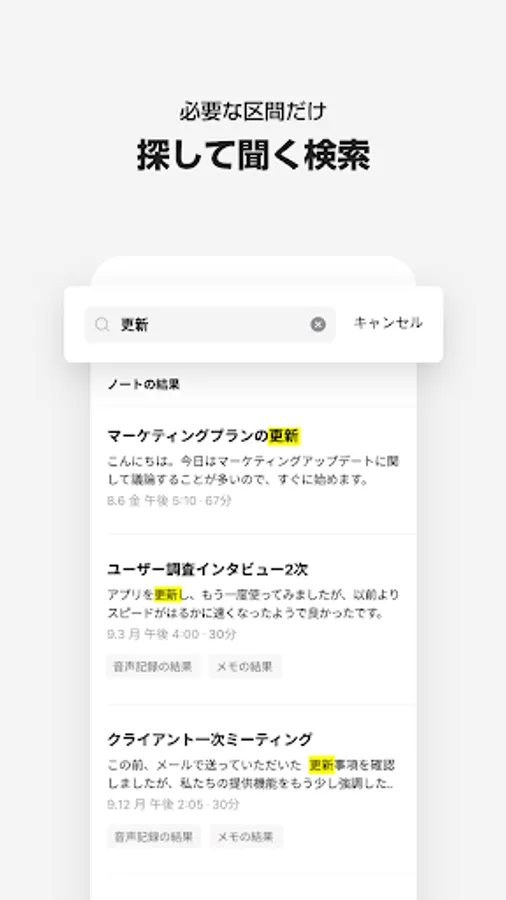The width and height of the screenshot is (506, 900).
Task: Select 音声記録の結果 chip under ユーザー調査インタビュー2次
Action: pos(153,666)
